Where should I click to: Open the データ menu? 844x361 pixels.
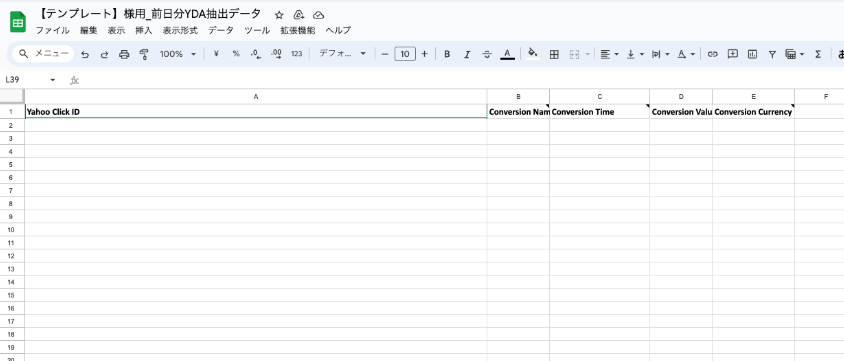click(221, 30)
